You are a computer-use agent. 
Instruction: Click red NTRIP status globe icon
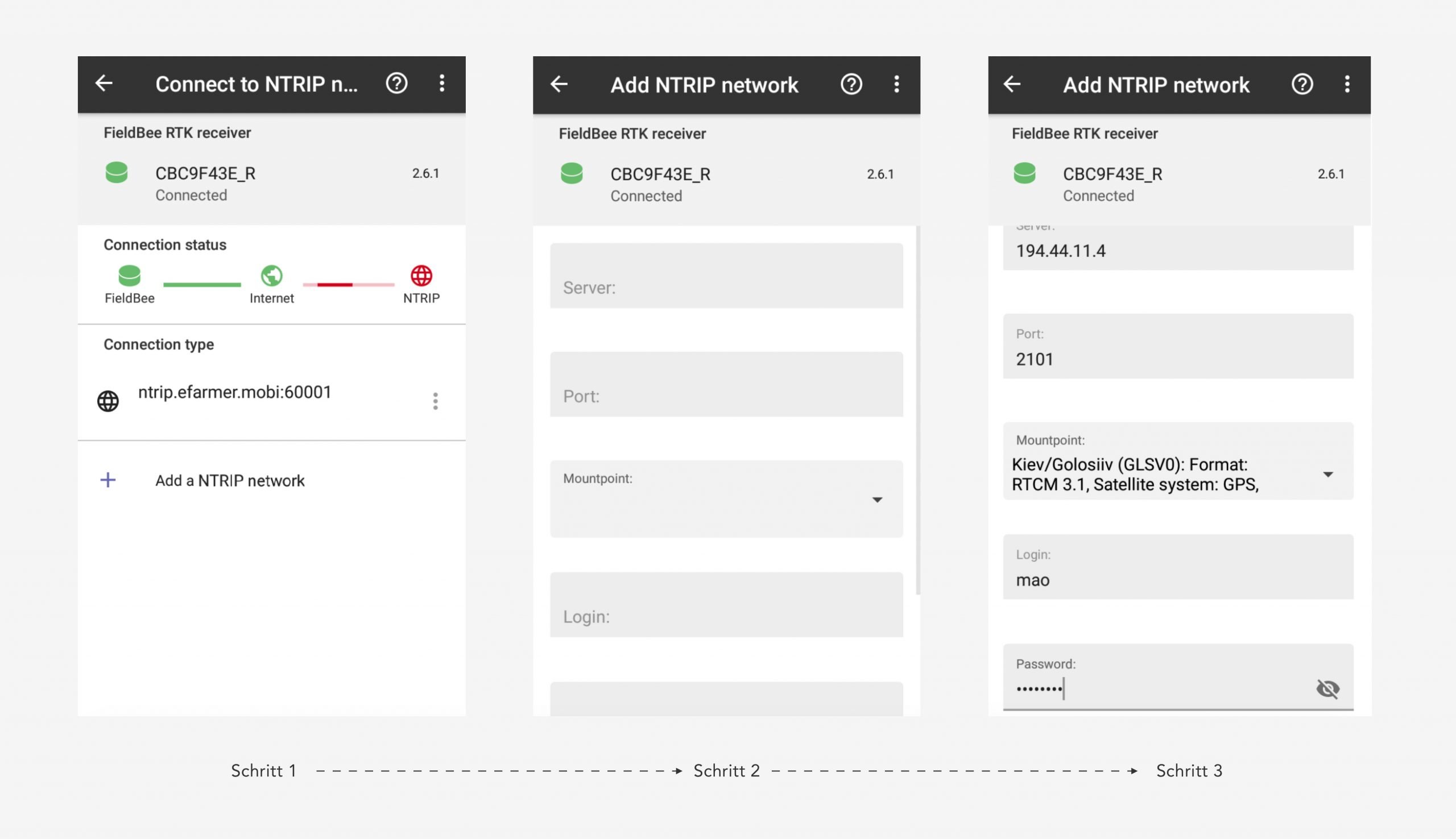coord(421,276)
